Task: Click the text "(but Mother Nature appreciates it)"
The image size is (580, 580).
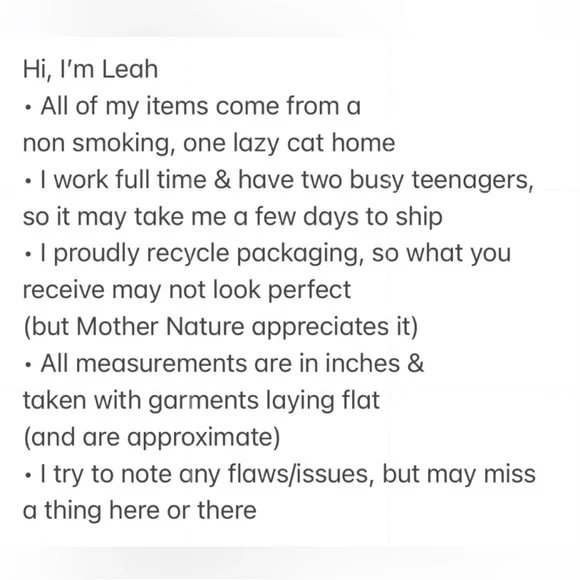Action: coord(221,327)
